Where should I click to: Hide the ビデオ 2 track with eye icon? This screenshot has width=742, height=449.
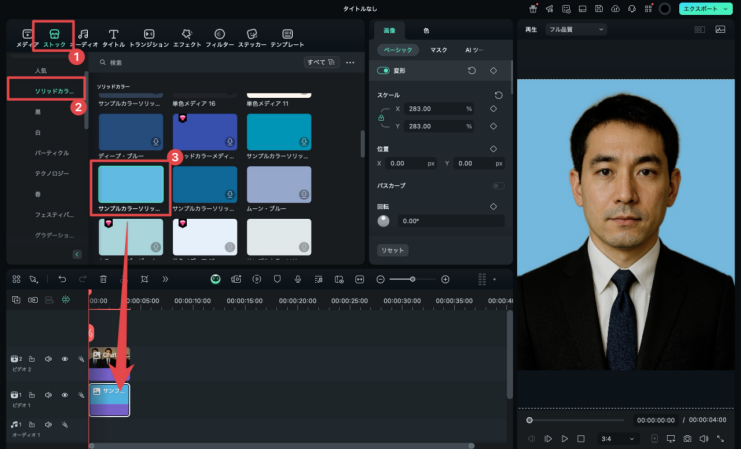tap(65, 358)
